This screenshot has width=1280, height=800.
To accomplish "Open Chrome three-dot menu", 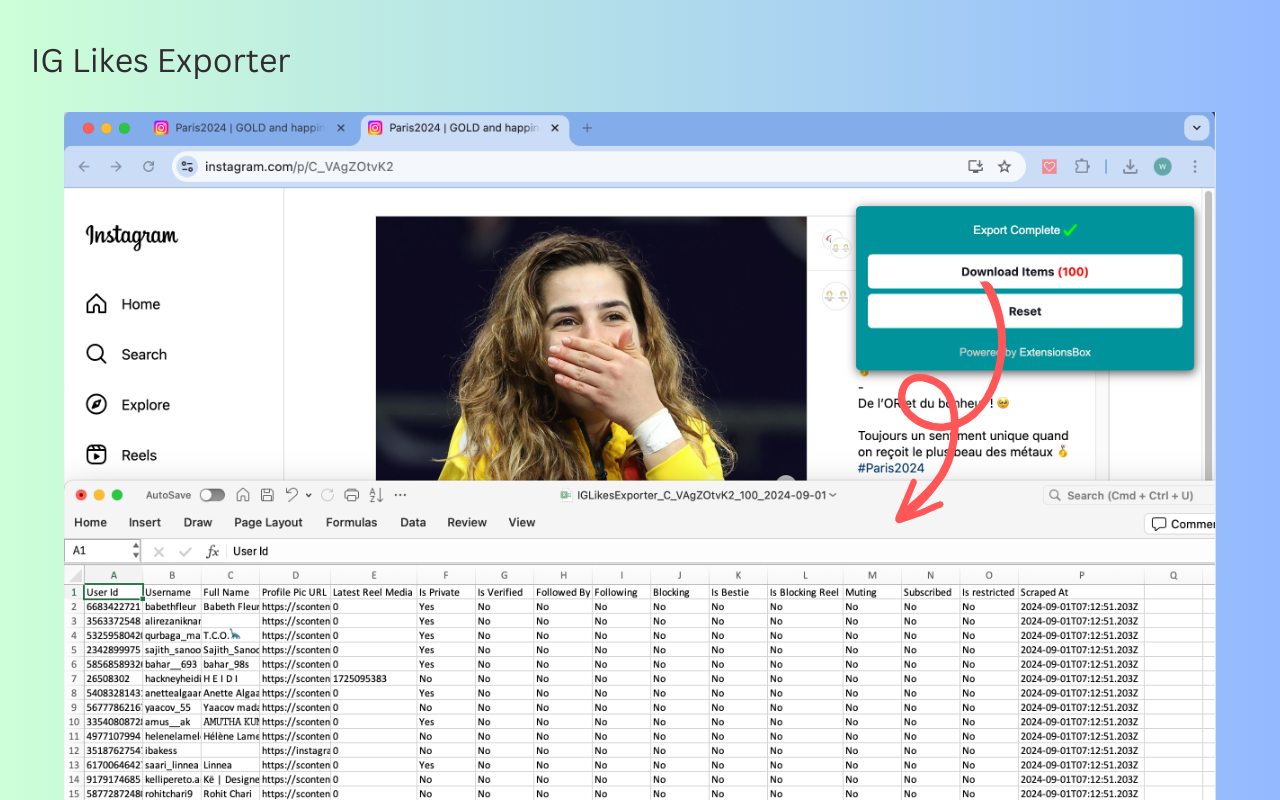I will (1194, 167).
